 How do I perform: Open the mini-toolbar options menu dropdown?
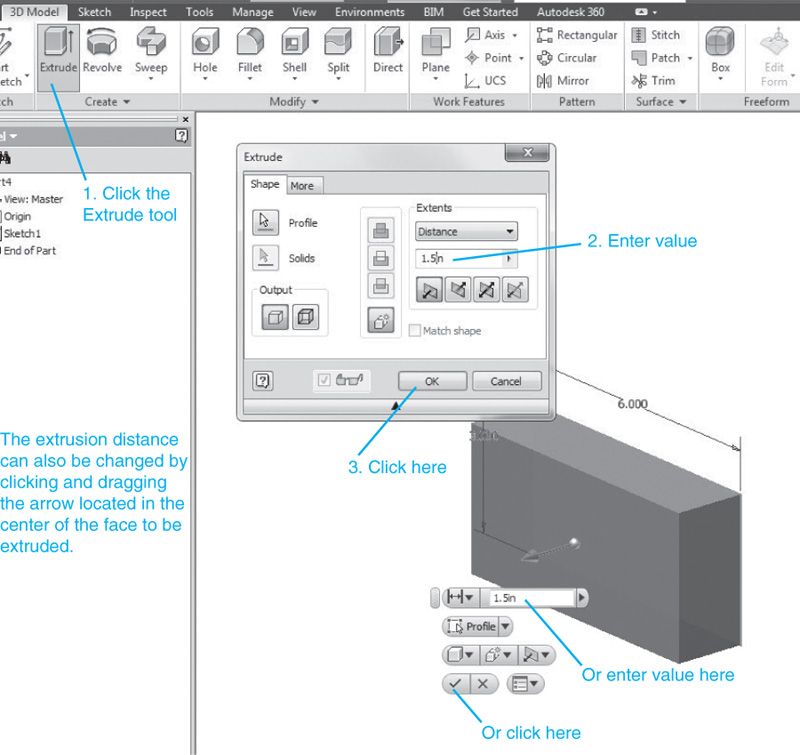[526, 684]
